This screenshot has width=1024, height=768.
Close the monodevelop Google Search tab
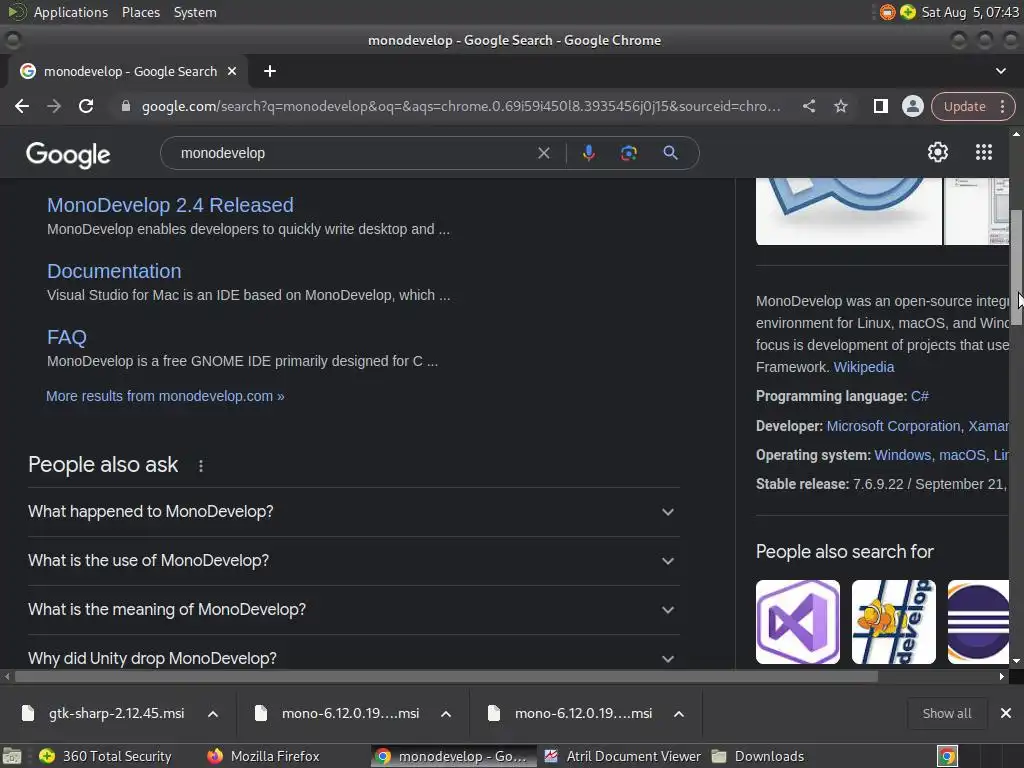click(232, 71)
